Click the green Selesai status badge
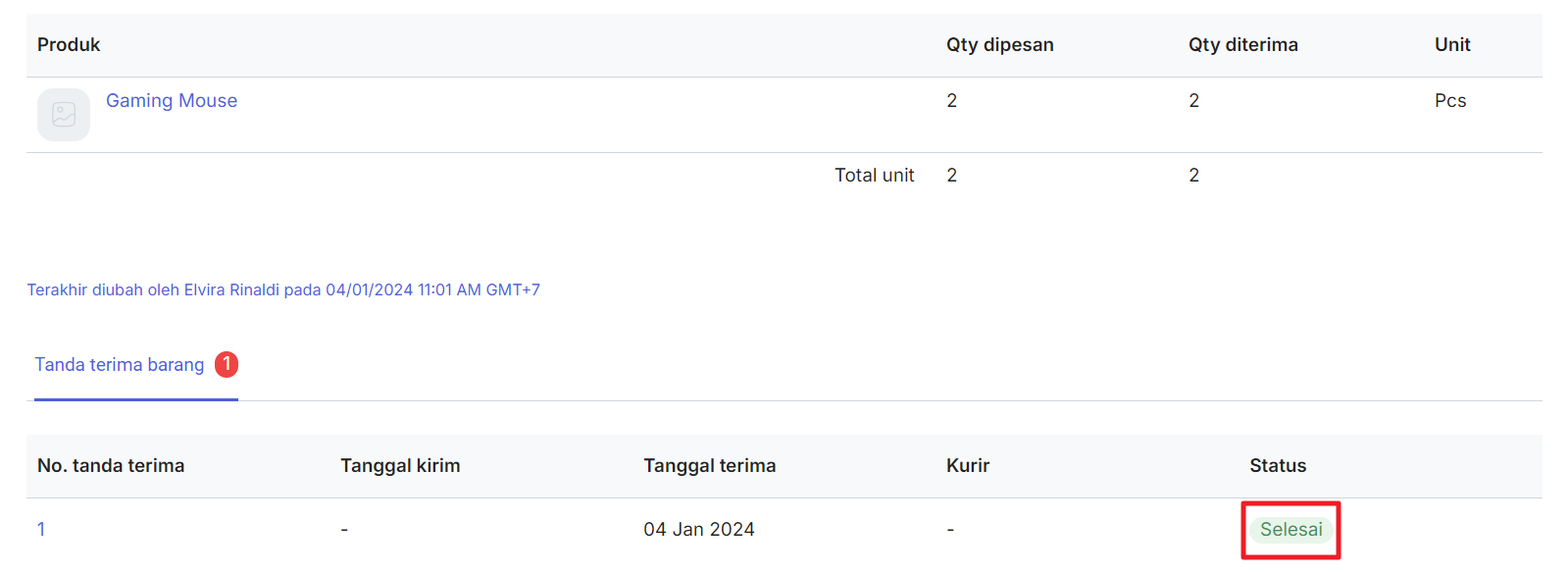This screenshot has width=1568, height=574. (x=1290, y=530)
